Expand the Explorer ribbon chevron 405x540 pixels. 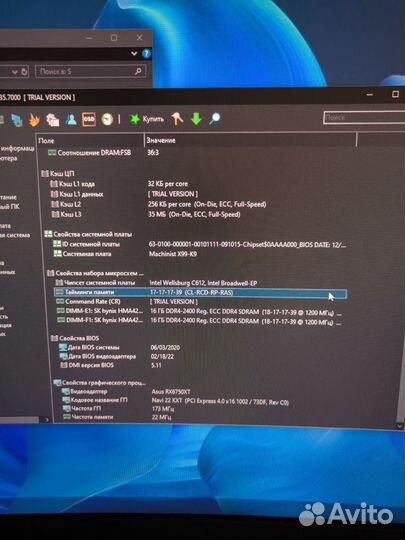pos(134,53)
